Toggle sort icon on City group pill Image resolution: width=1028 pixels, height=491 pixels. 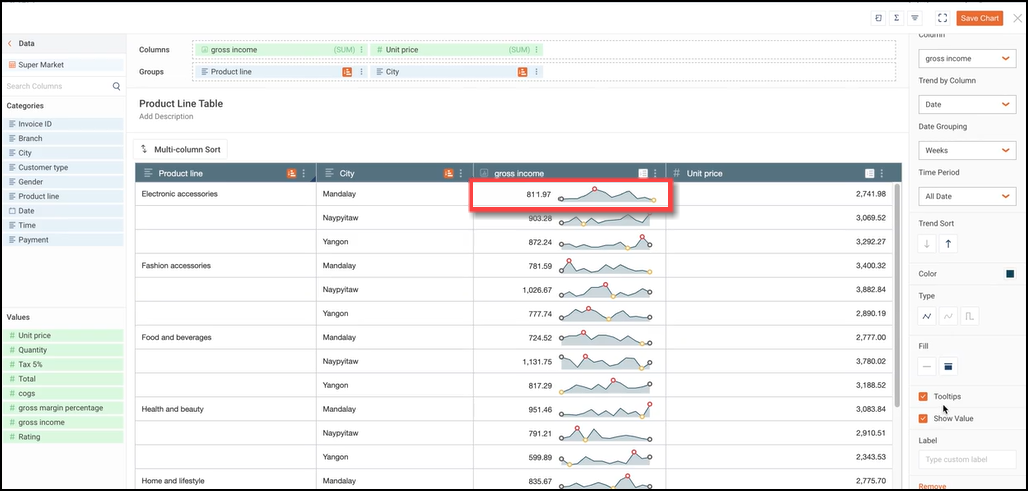pos(522,72)
